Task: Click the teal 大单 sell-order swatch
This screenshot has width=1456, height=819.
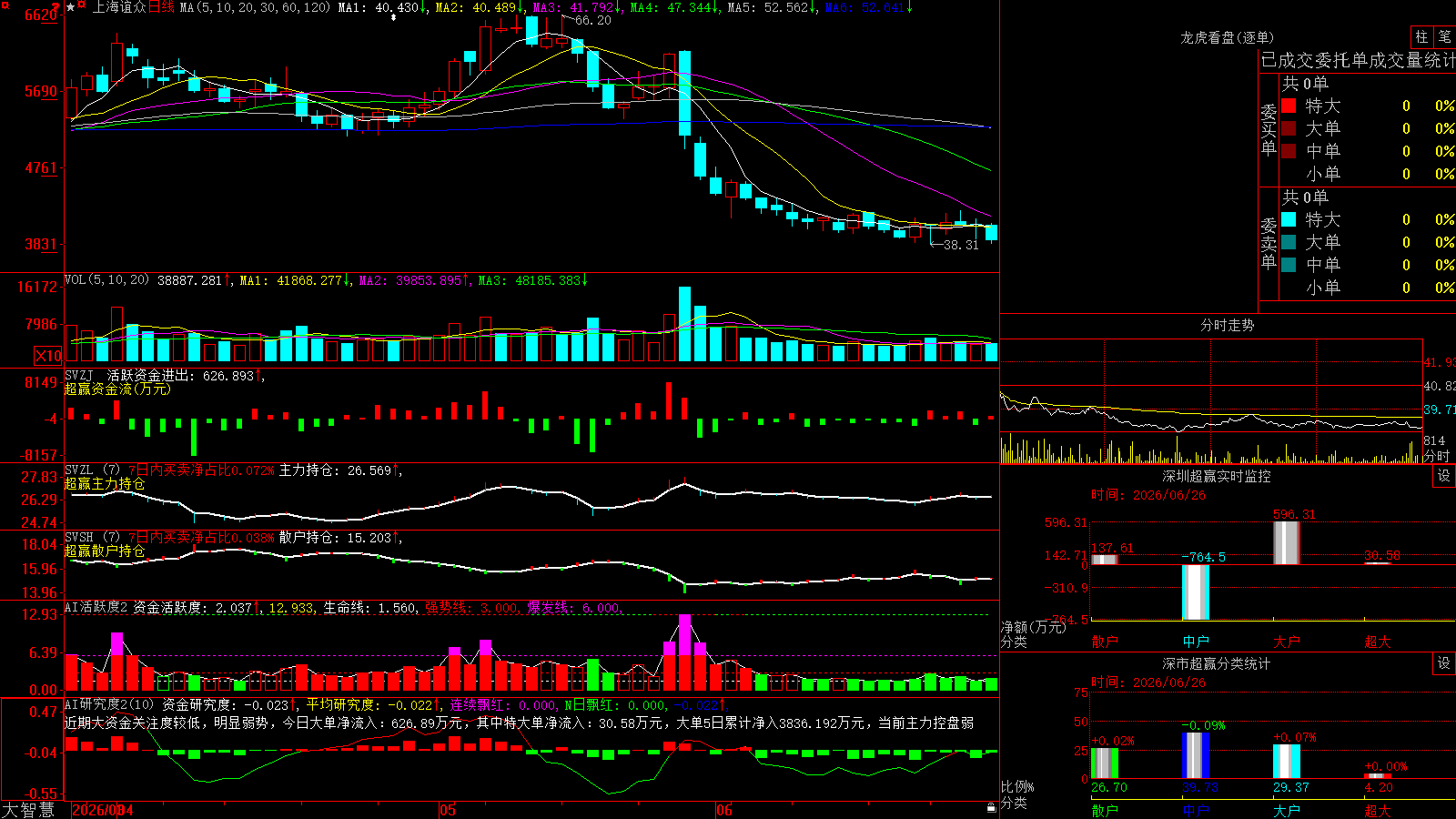Action: pos(1289,242)
